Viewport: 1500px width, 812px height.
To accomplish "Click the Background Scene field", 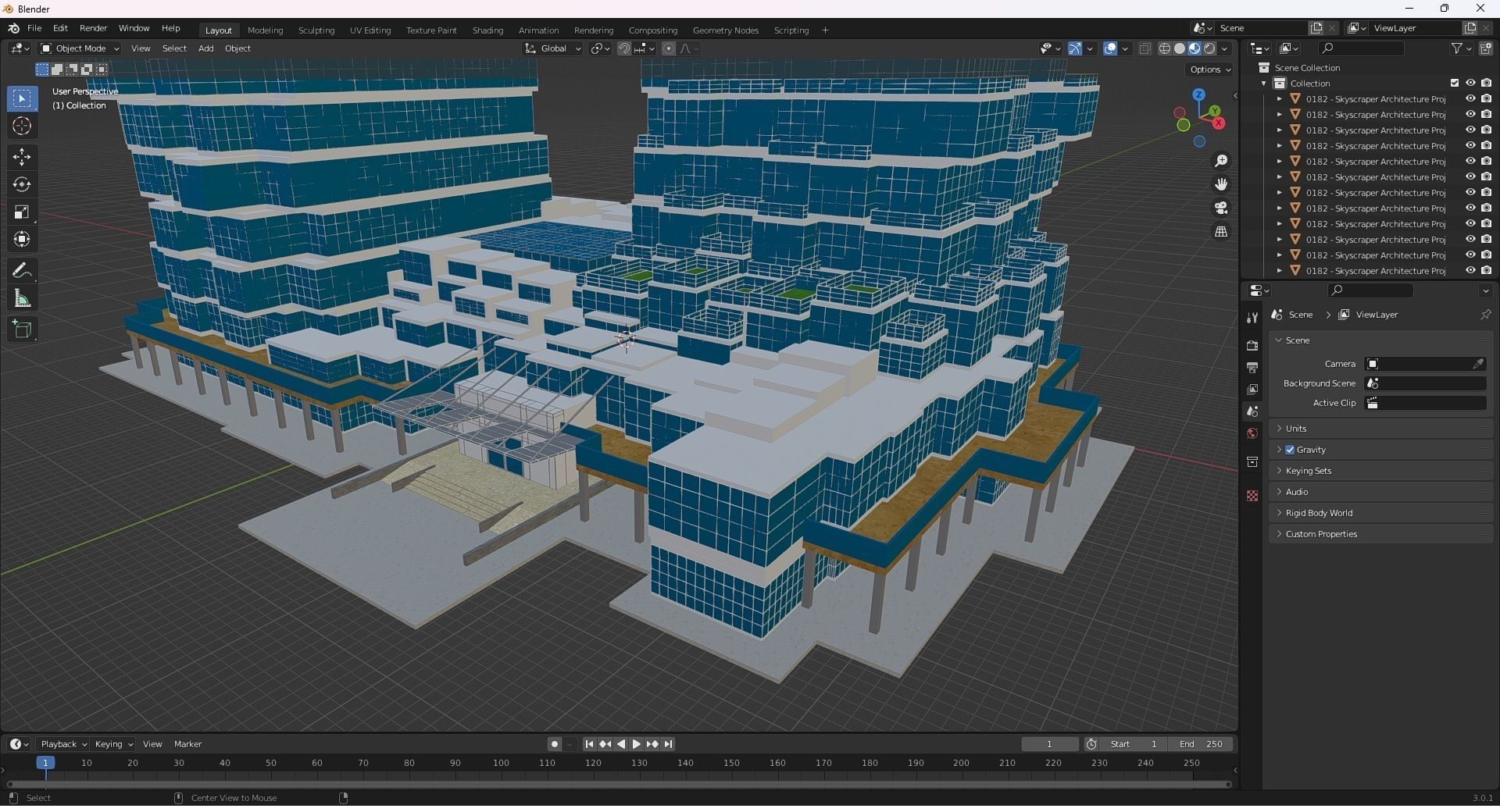I will tap(1426, 383).
